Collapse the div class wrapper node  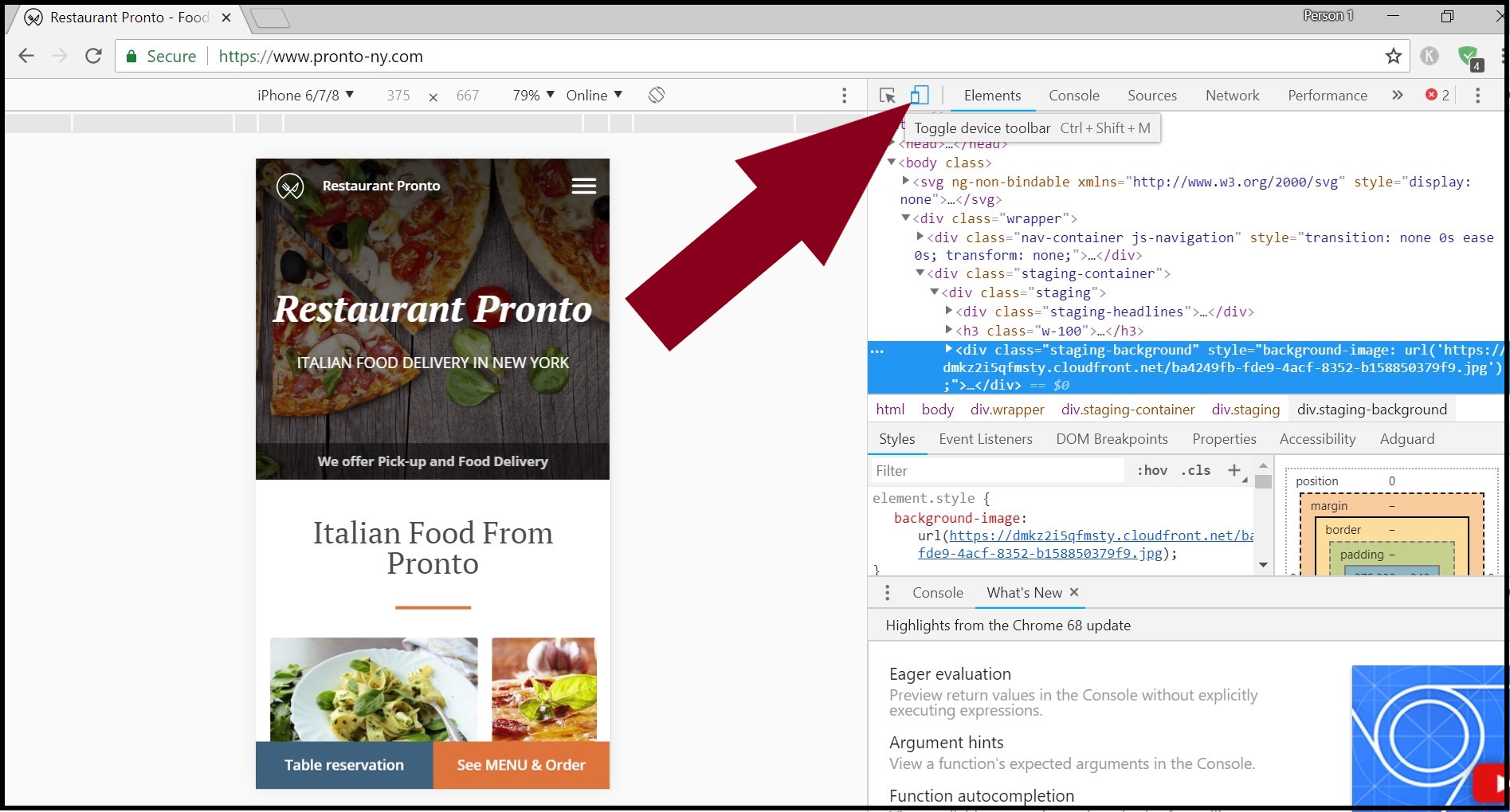point(906,218)
